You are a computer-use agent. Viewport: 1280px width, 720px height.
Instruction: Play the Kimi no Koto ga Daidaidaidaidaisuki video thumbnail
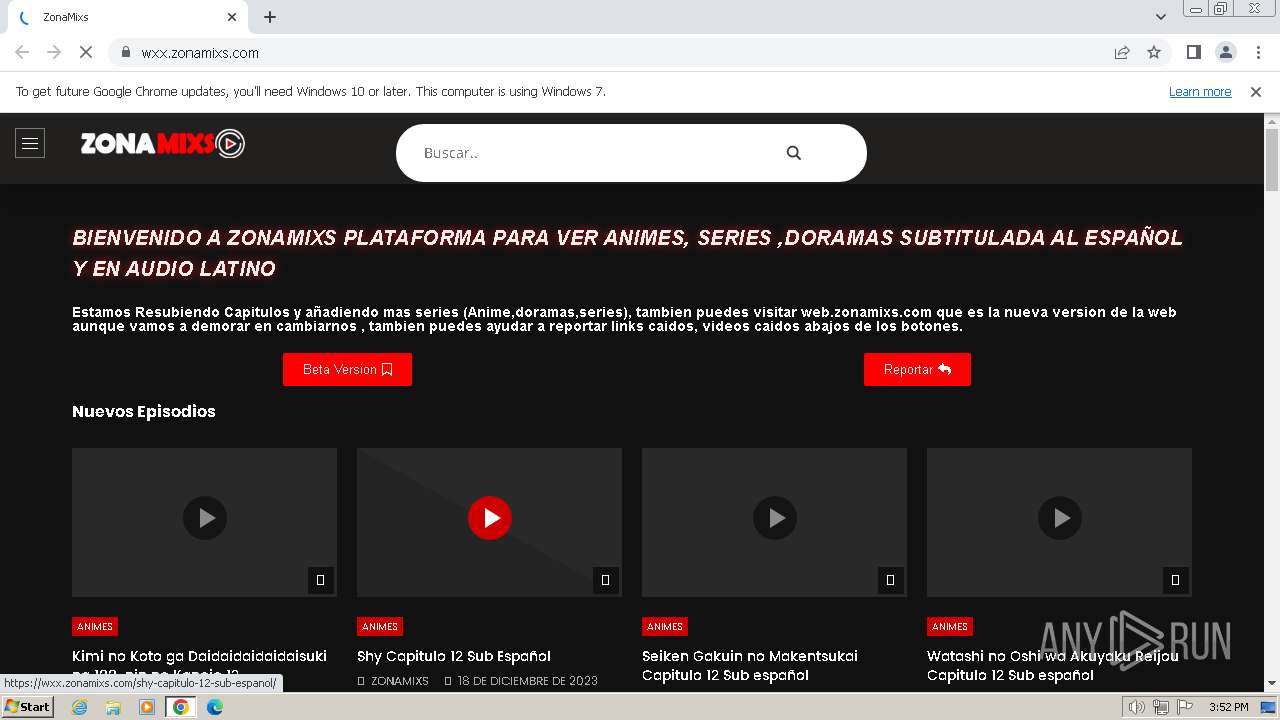[x=205, y=518]
